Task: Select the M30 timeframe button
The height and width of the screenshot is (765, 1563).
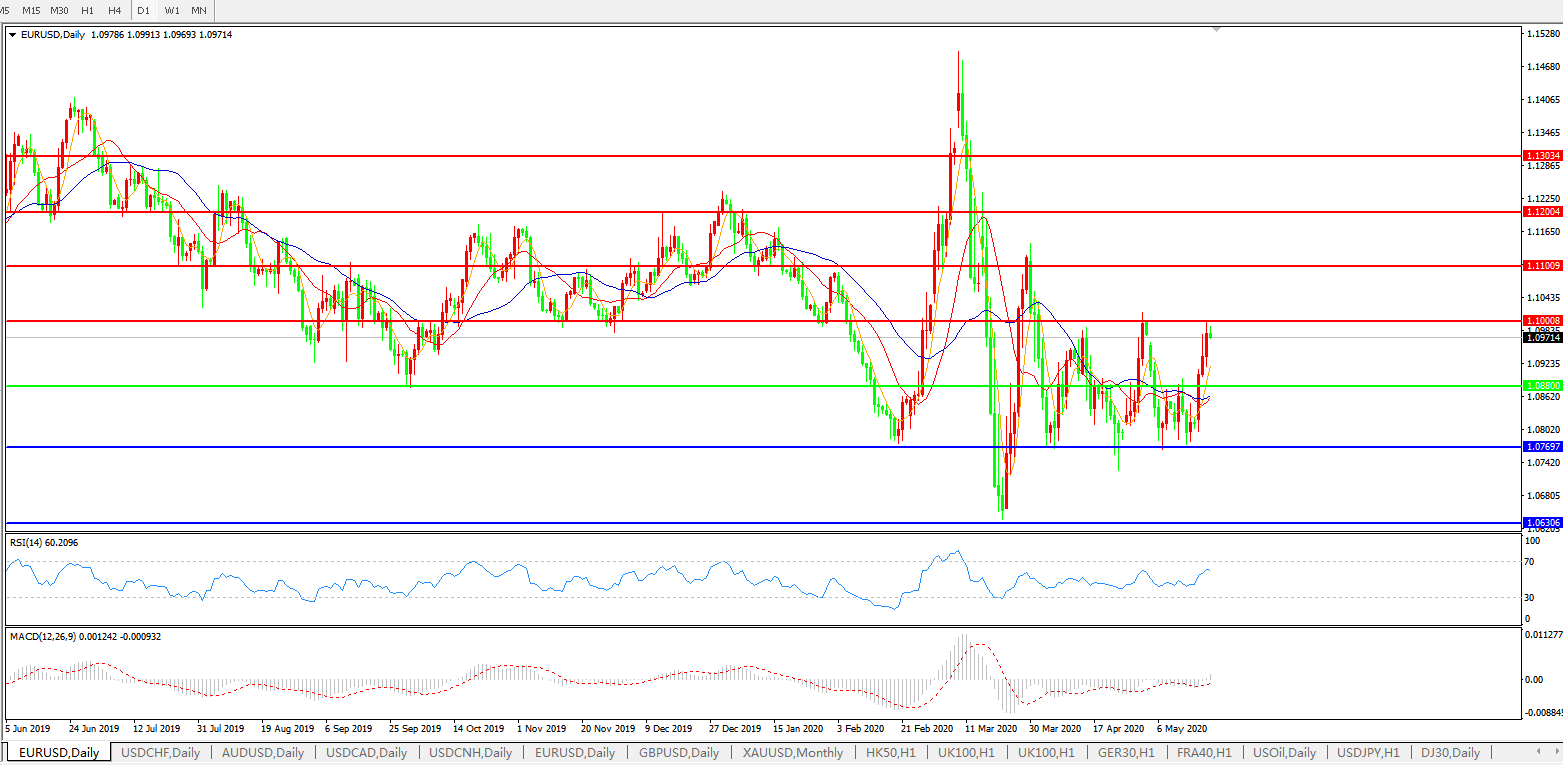Action: point(59,10)
